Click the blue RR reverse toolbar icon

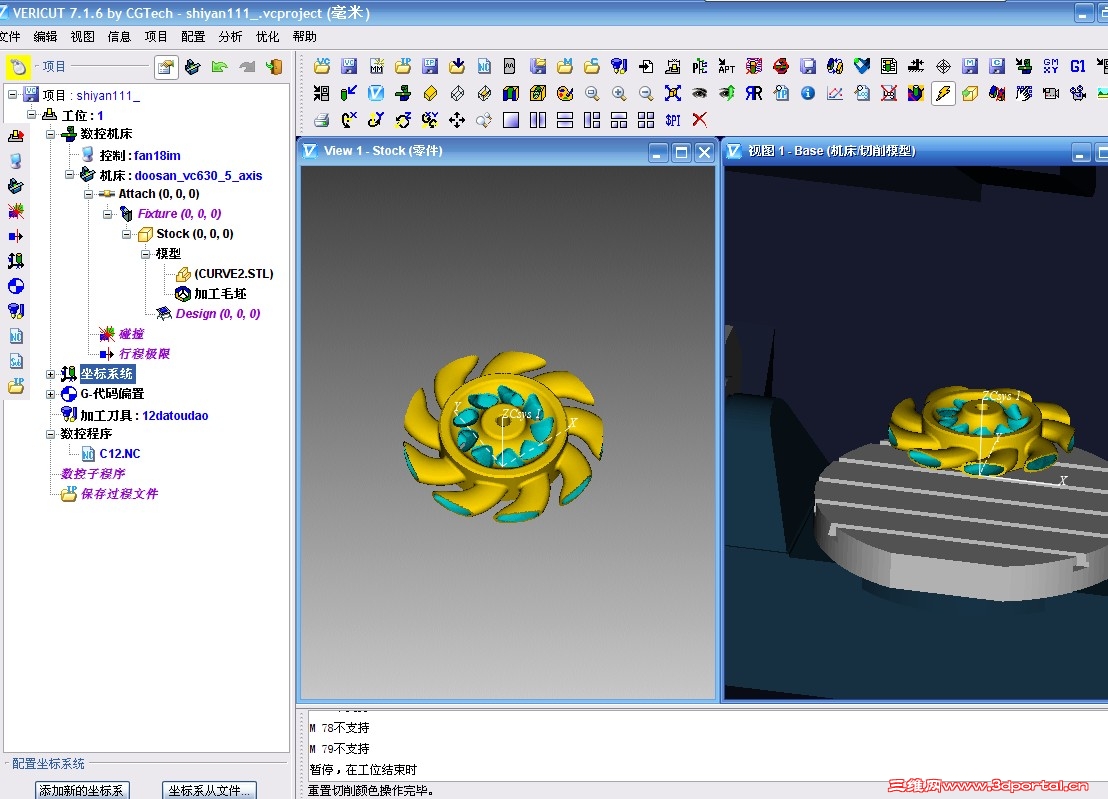point(753,93)
